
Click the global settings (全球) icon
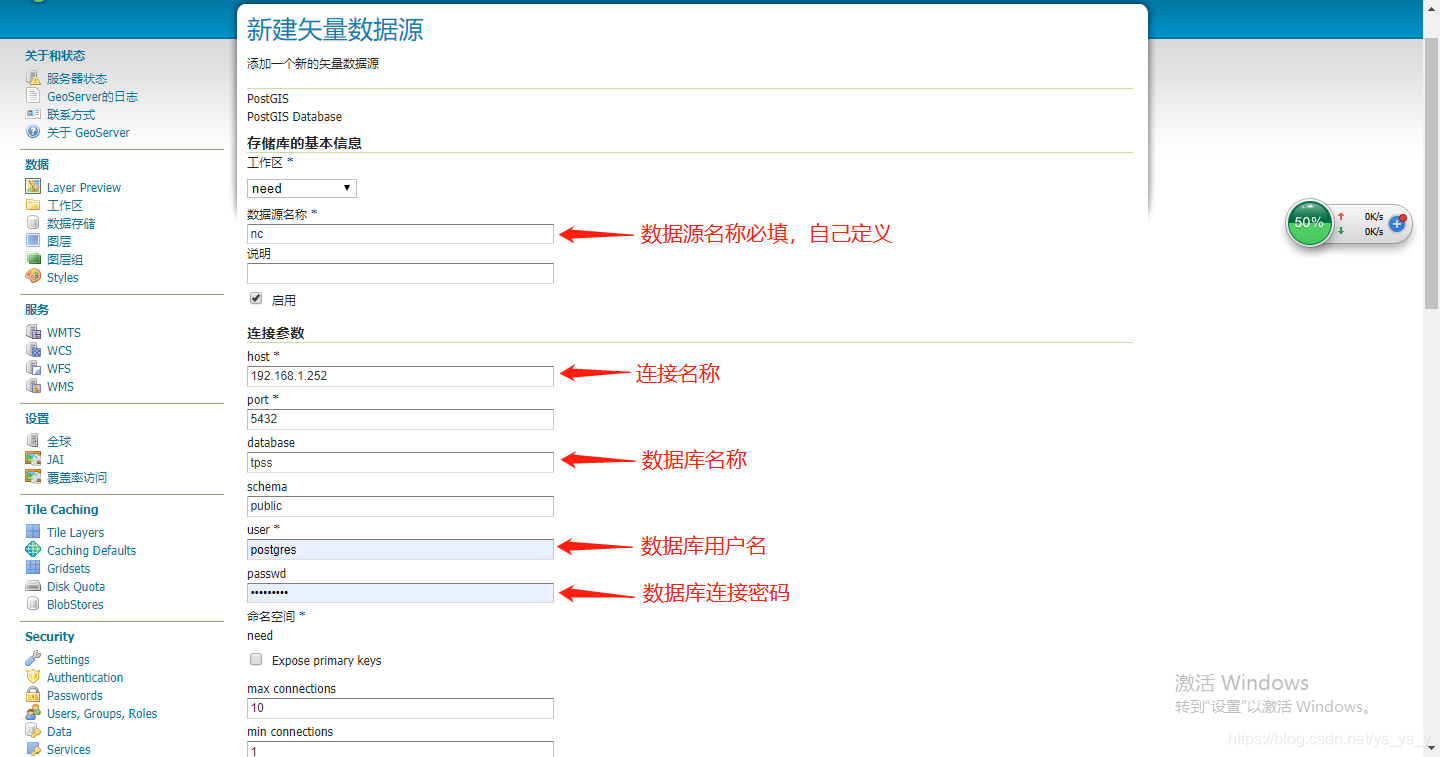coord(33,441)
